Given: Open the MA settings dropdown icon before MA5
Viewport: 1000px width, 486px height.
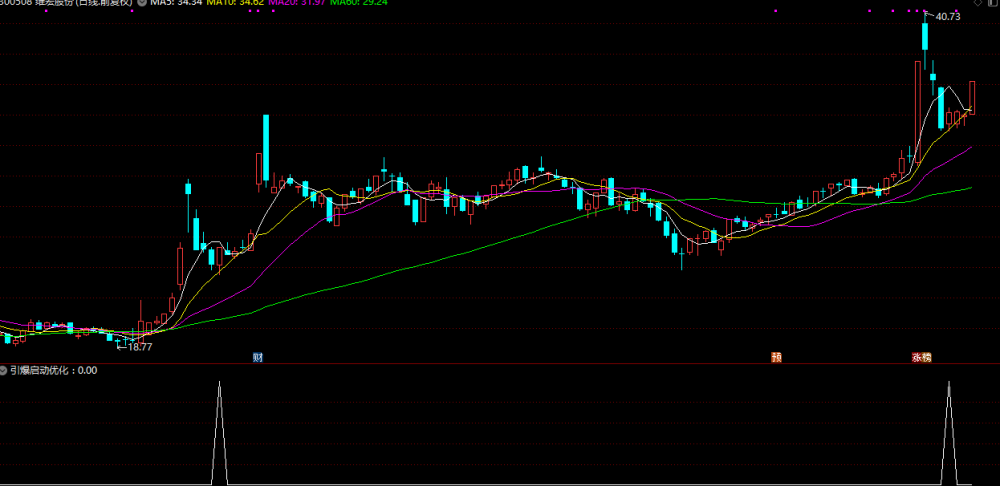Looking at the screenshot, I should coord(142,3).
